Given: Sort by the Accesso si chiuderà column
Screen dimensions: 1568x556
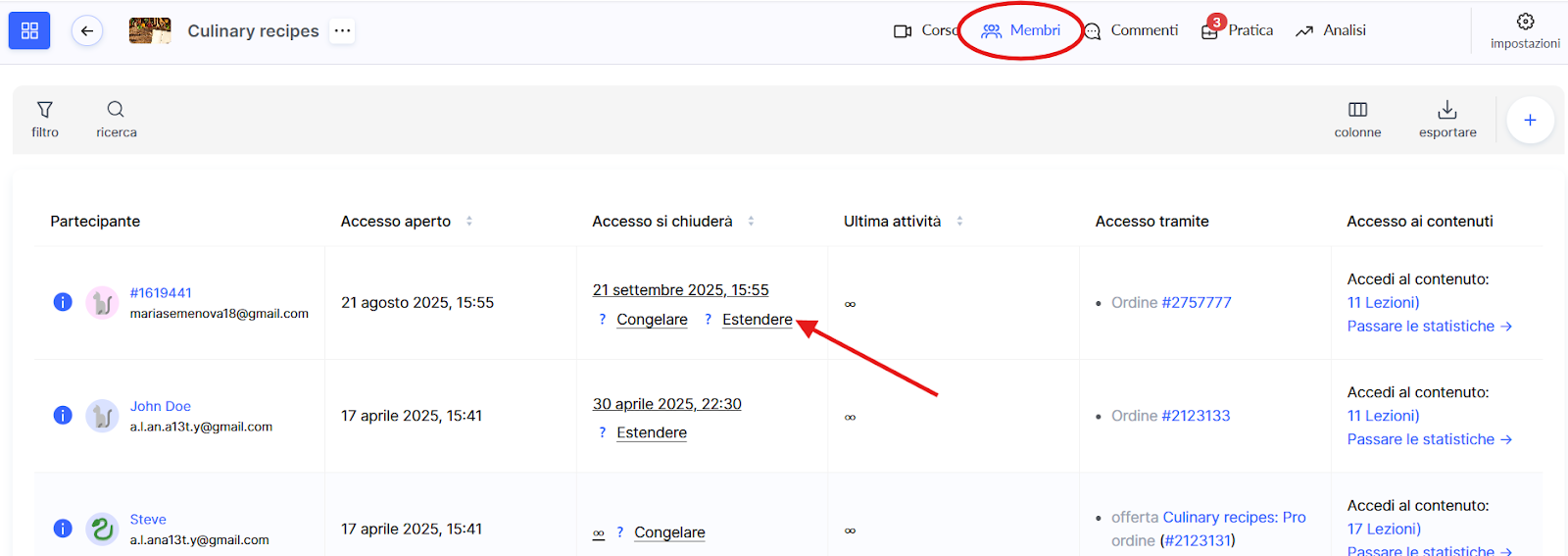Looking at the screenshot, I should coord(751,222).
